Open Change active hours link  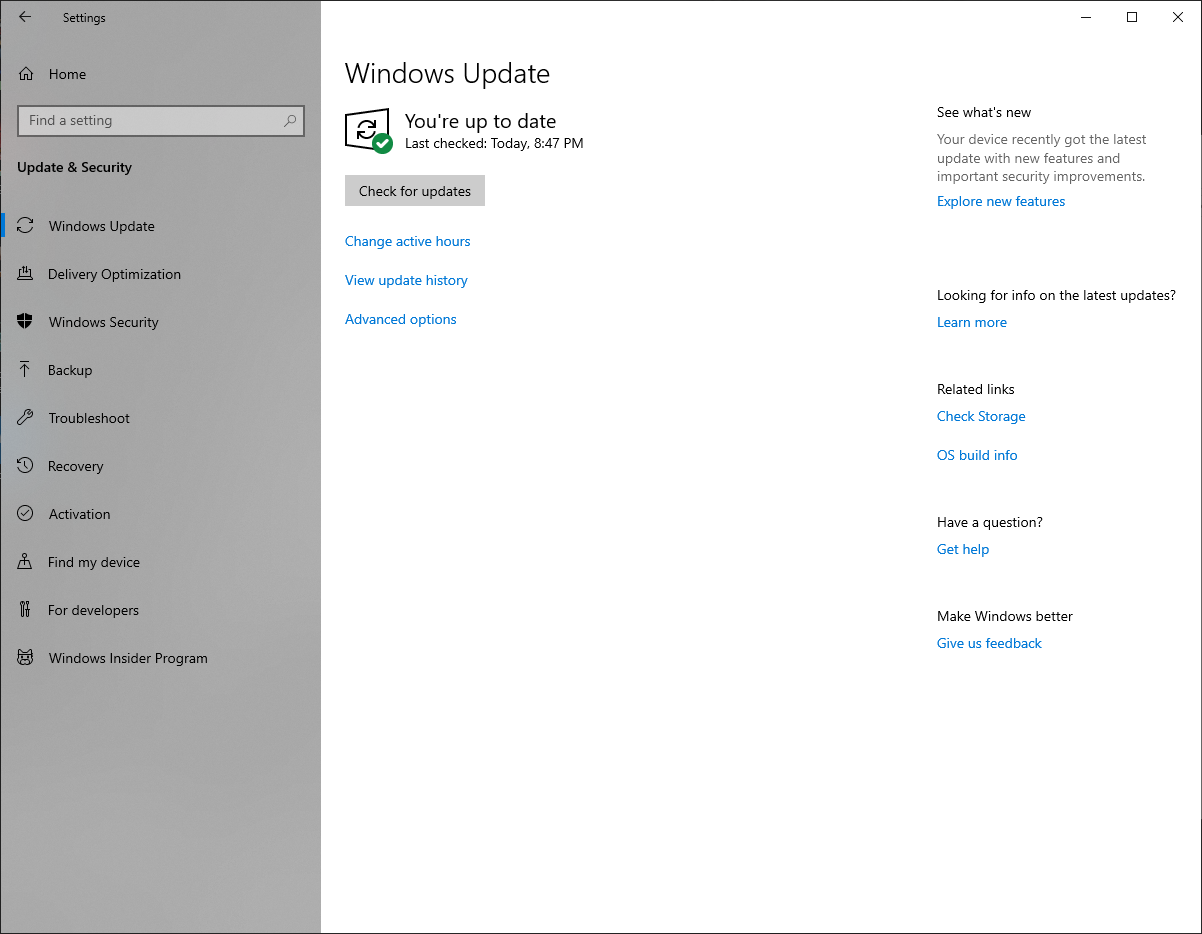click(407, 241)
